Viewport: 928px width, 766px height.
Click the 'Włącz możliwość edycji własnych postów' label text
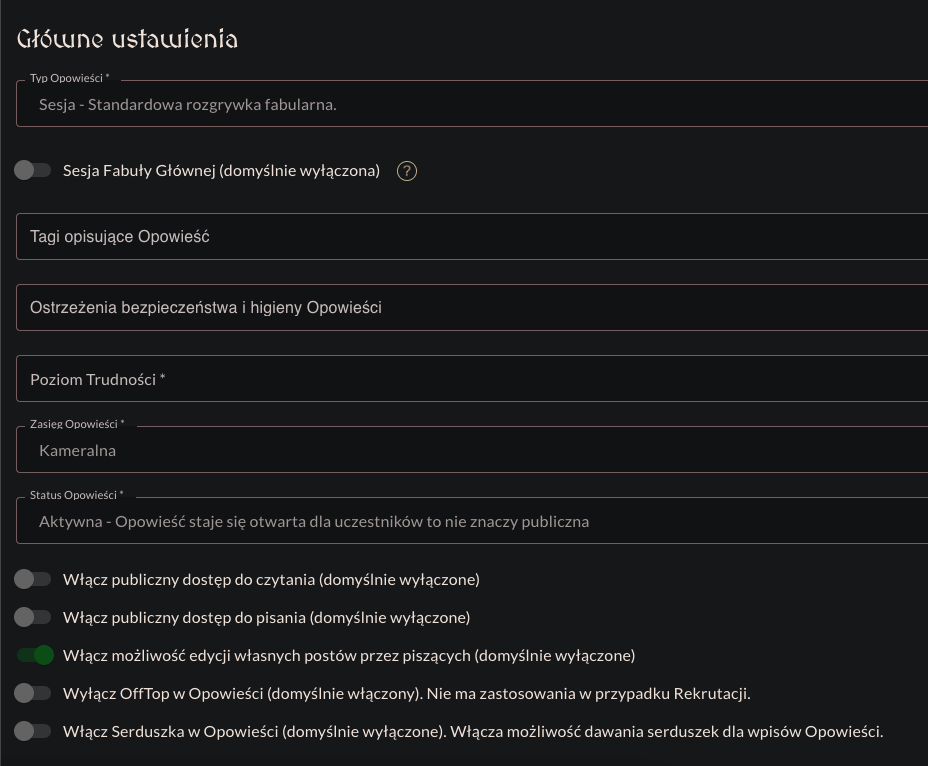349,656
